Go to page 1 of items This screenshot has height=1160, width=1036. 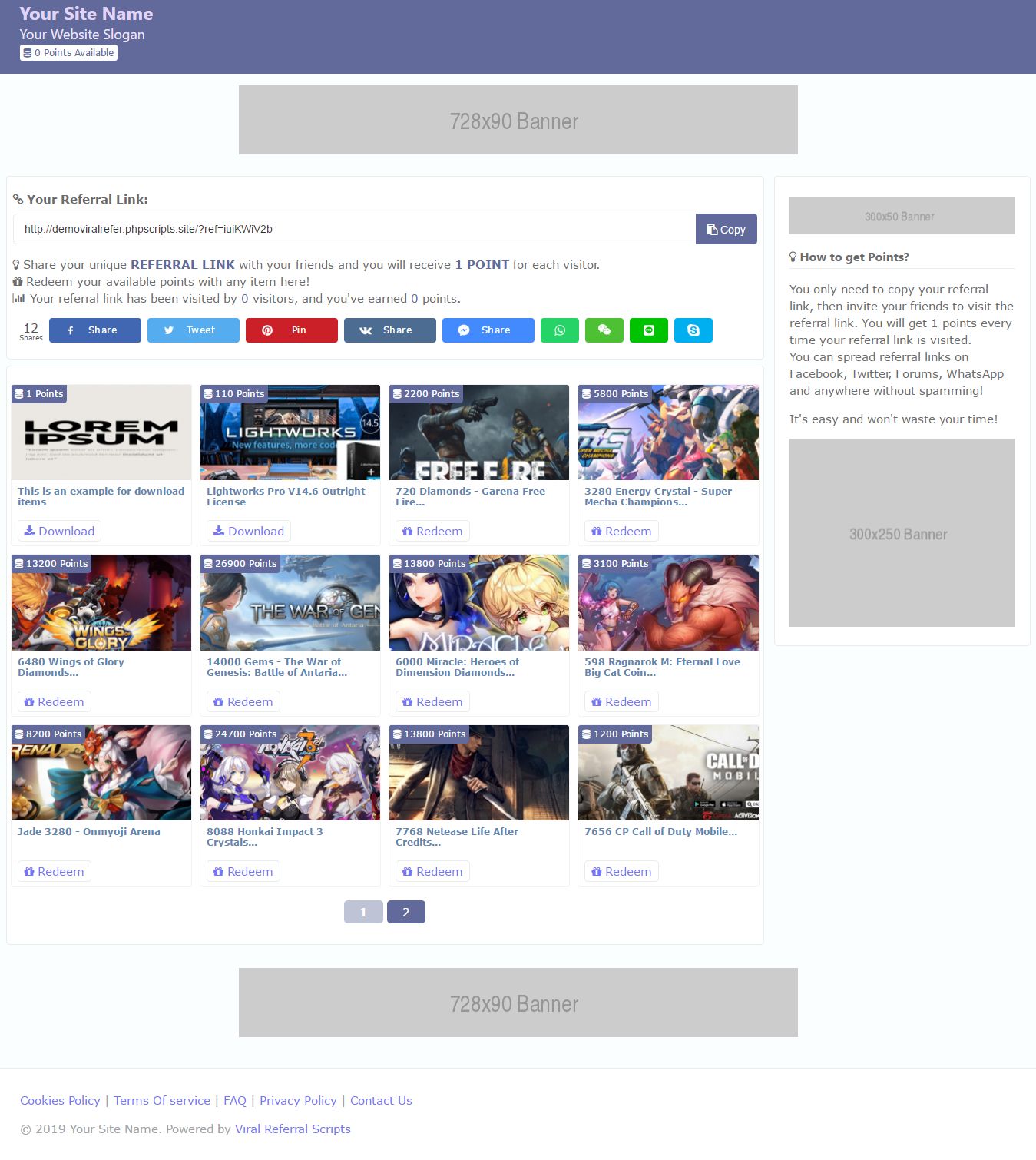click(x=363, y=912)
